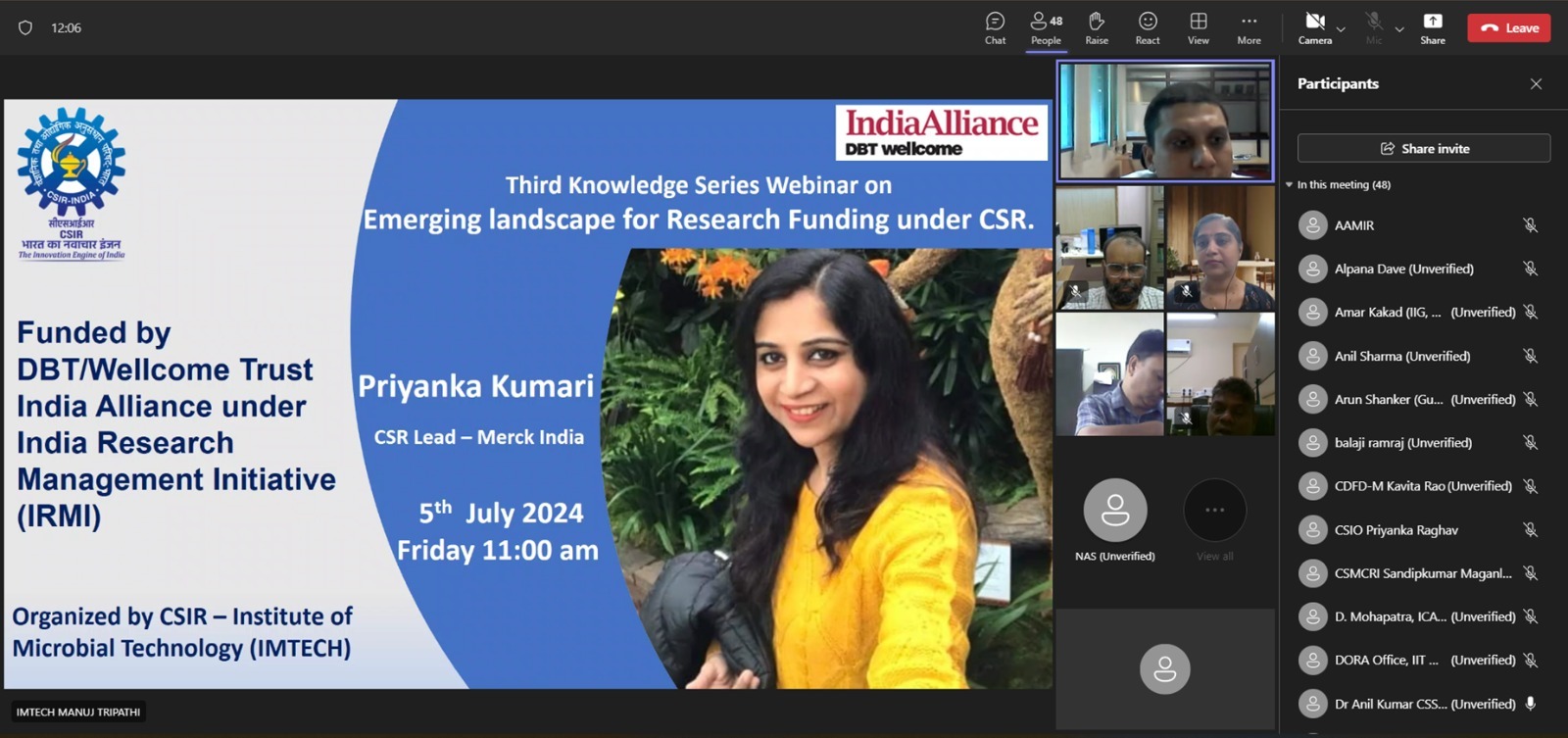Toggle the Mic button

(1374, 27)
